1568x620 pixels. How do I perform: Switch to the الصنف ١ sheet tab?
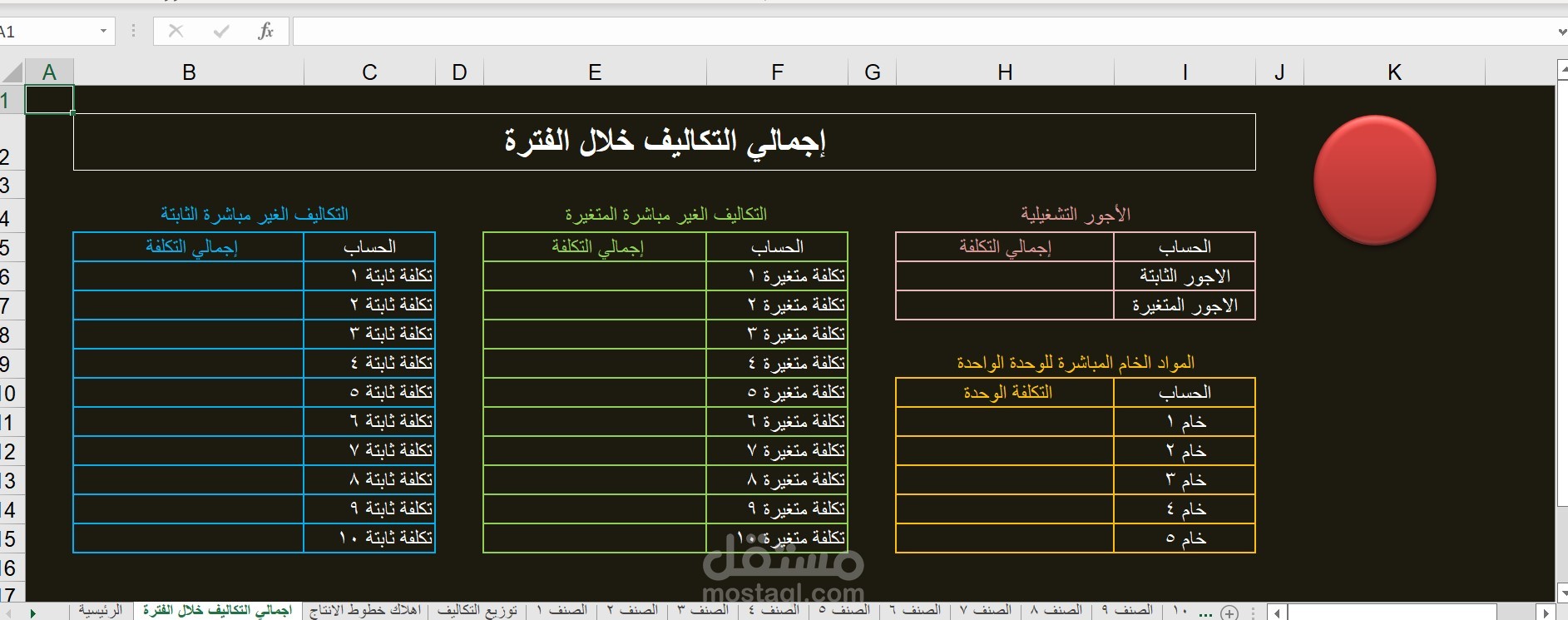coord(562,611)
